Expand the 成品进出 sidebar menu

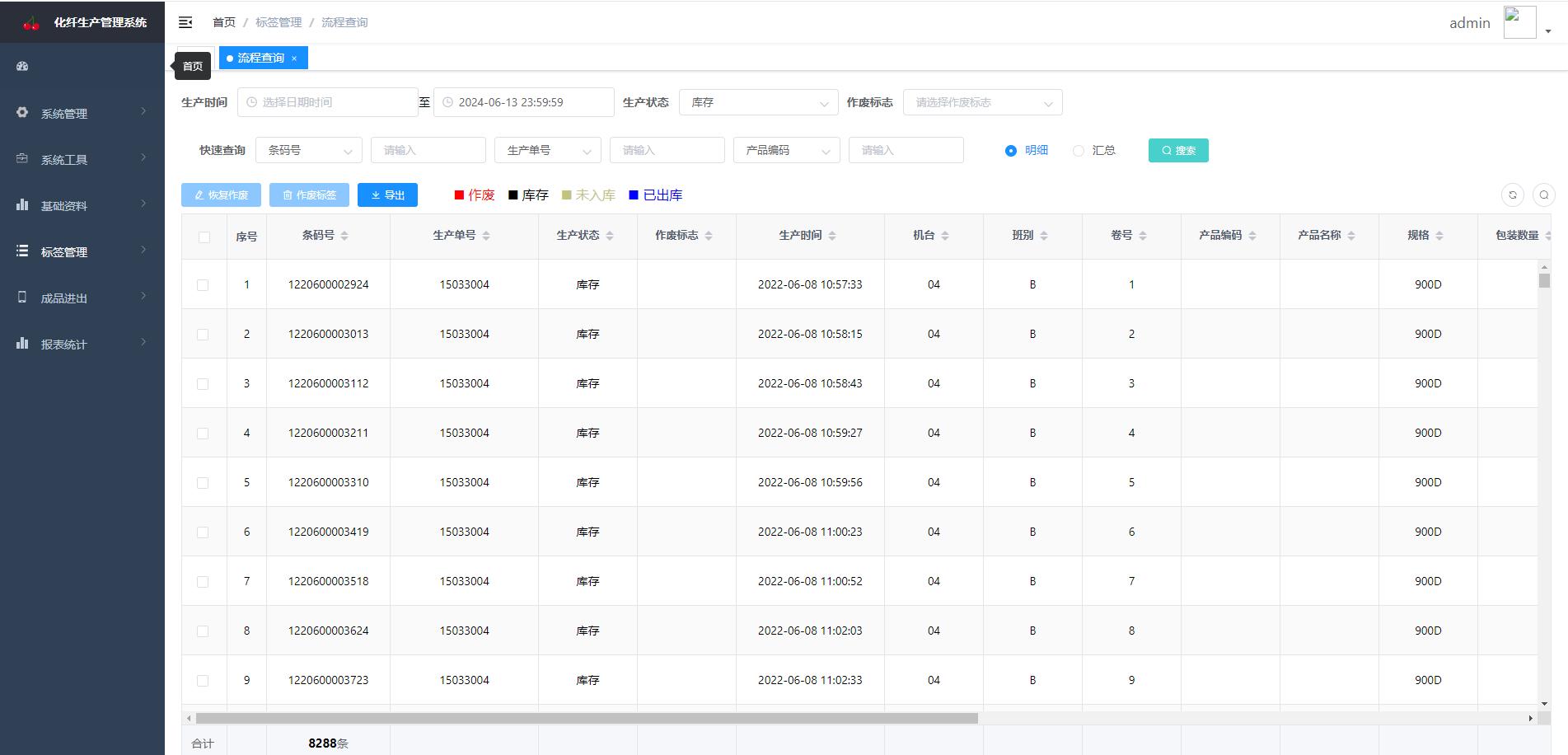[x=82, y=298]
